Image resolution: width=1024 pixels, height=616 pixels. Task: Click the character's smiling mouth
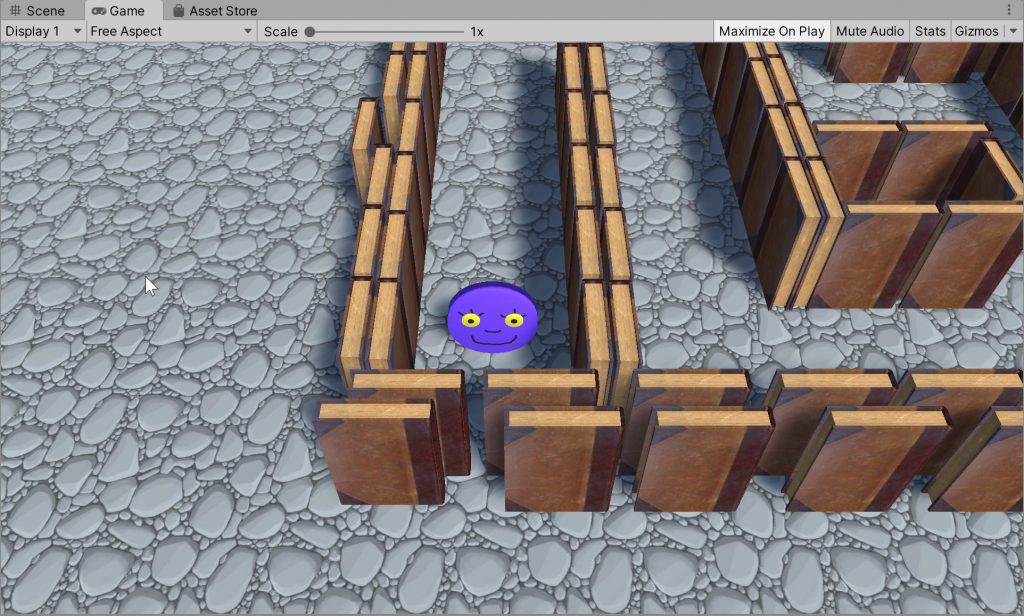click(x=492, y=340)
